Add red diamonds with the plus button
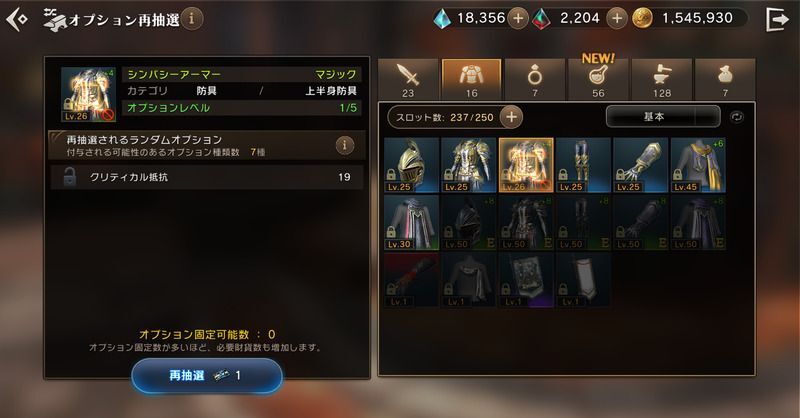This screenshot has width=800, height=418. point(616,18)
